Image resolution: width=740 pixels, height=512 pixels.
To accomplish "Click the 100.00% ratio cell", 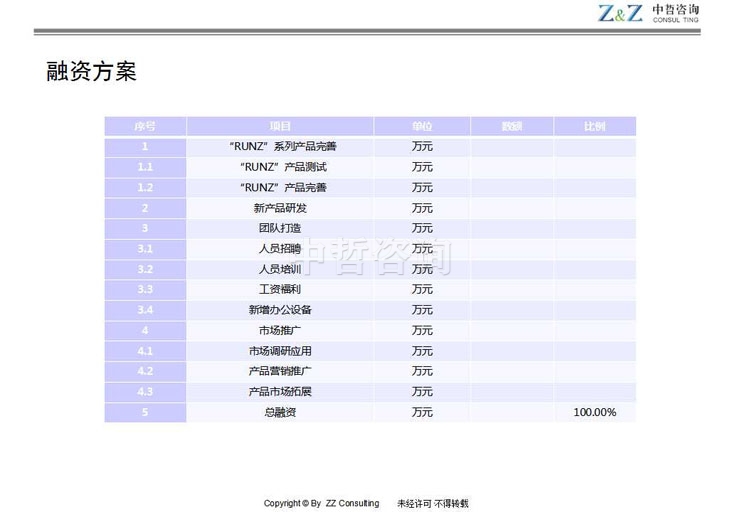I will [x=594, y=412].
